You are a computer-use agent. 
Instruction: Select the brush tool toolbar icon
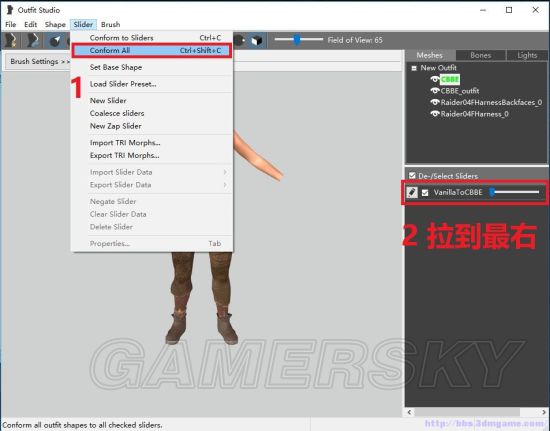(55, 41)
